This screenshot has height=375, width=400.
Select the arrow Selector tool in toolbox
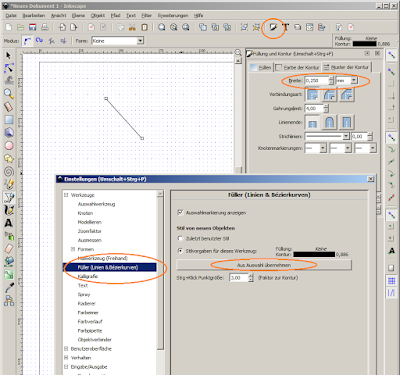[x=9, y=55]
